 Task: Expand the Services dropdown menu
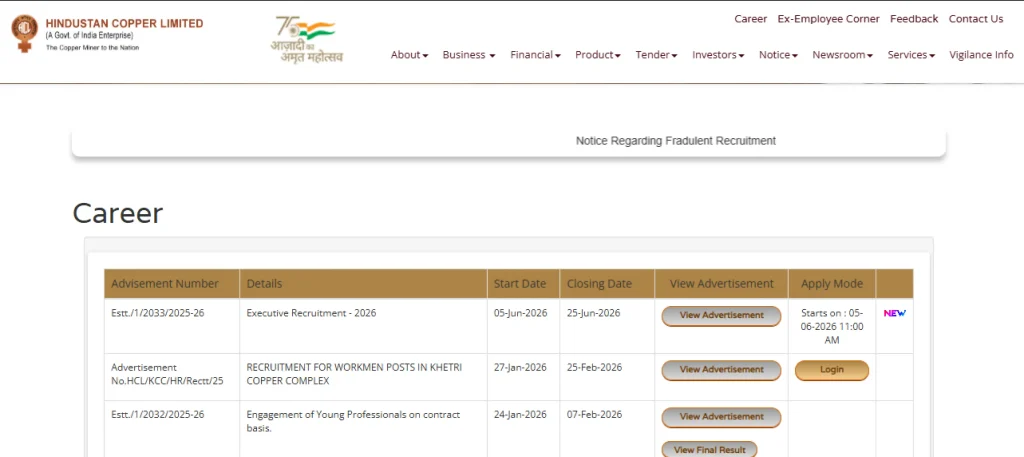pyautogui.click(x=911, y=55)
